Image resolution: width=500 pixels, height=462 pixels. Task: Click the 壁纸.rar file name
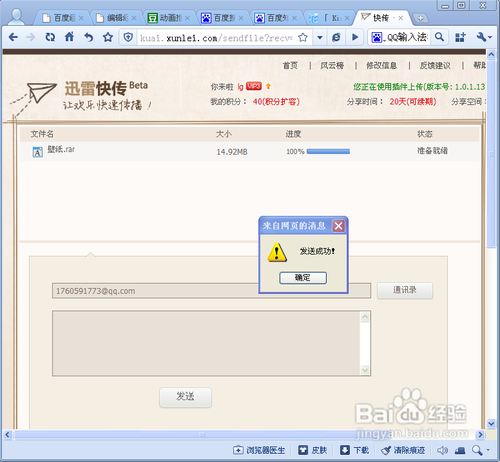pyautogui.click(x=61, y=149)
